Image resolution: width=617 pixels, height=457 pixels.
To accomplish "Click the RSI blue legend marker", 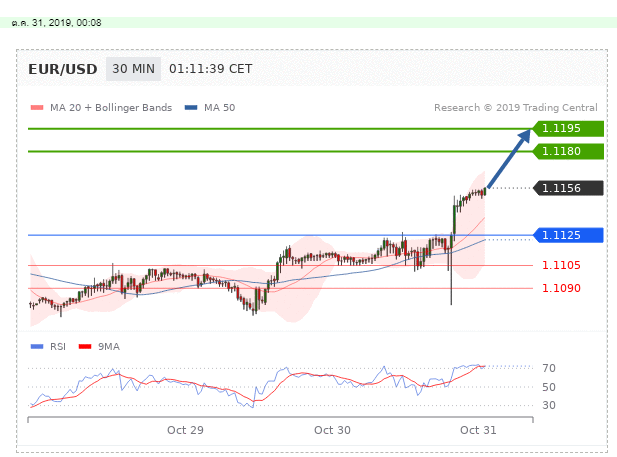I will click(35, 346).
